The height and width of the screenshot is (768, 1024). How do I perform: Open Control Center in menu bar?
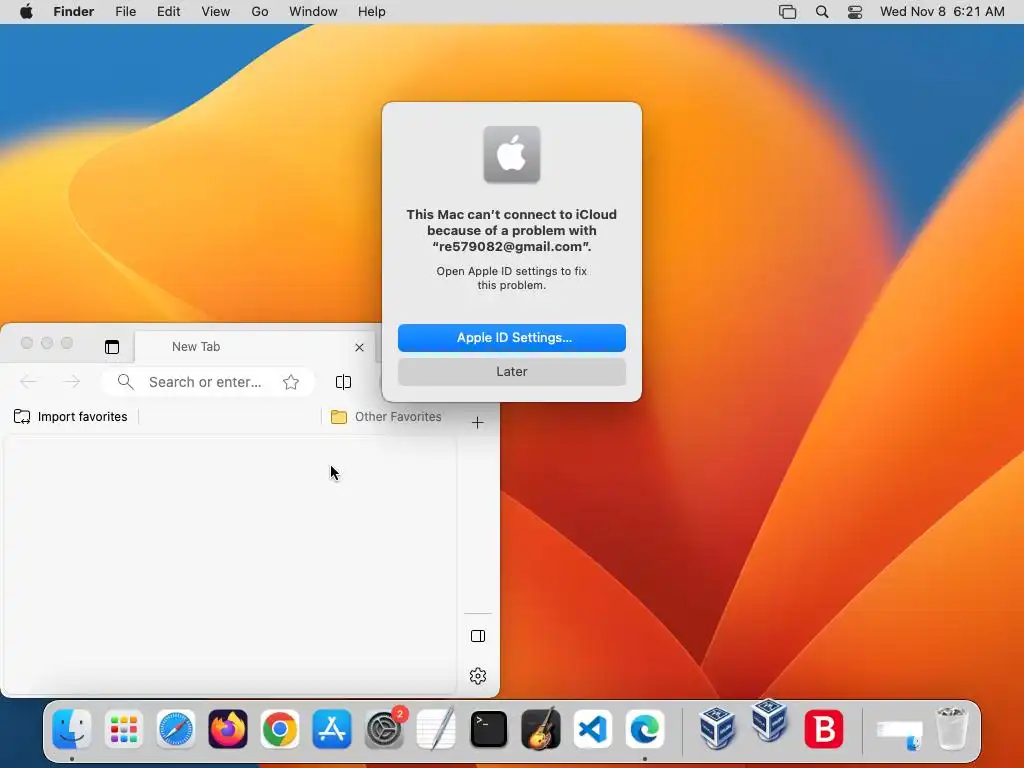855,12
